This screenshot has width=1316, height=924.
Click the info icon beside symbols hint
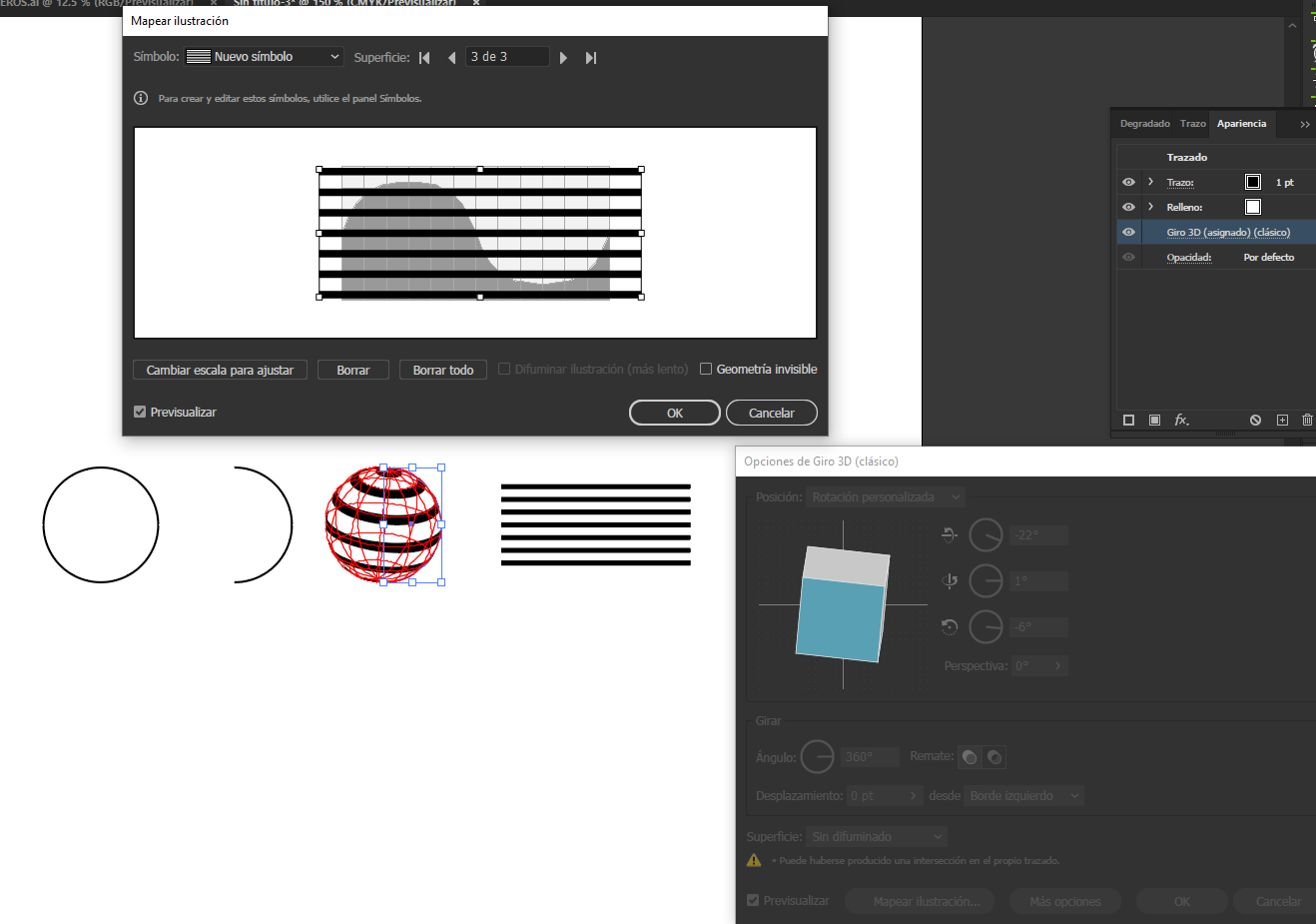[141, 98]
